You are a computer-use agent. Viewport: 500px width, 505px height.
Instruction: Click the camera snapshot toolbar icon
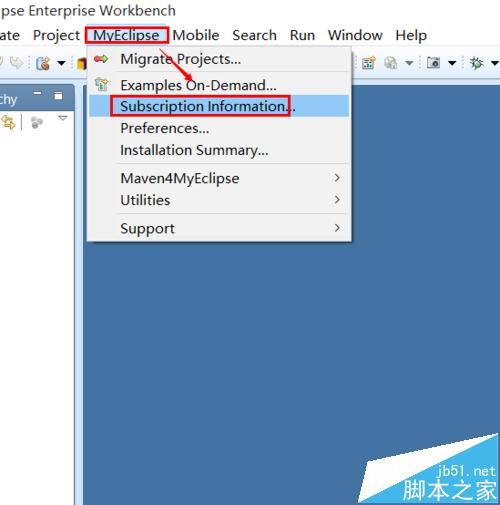tap(433, 63)
